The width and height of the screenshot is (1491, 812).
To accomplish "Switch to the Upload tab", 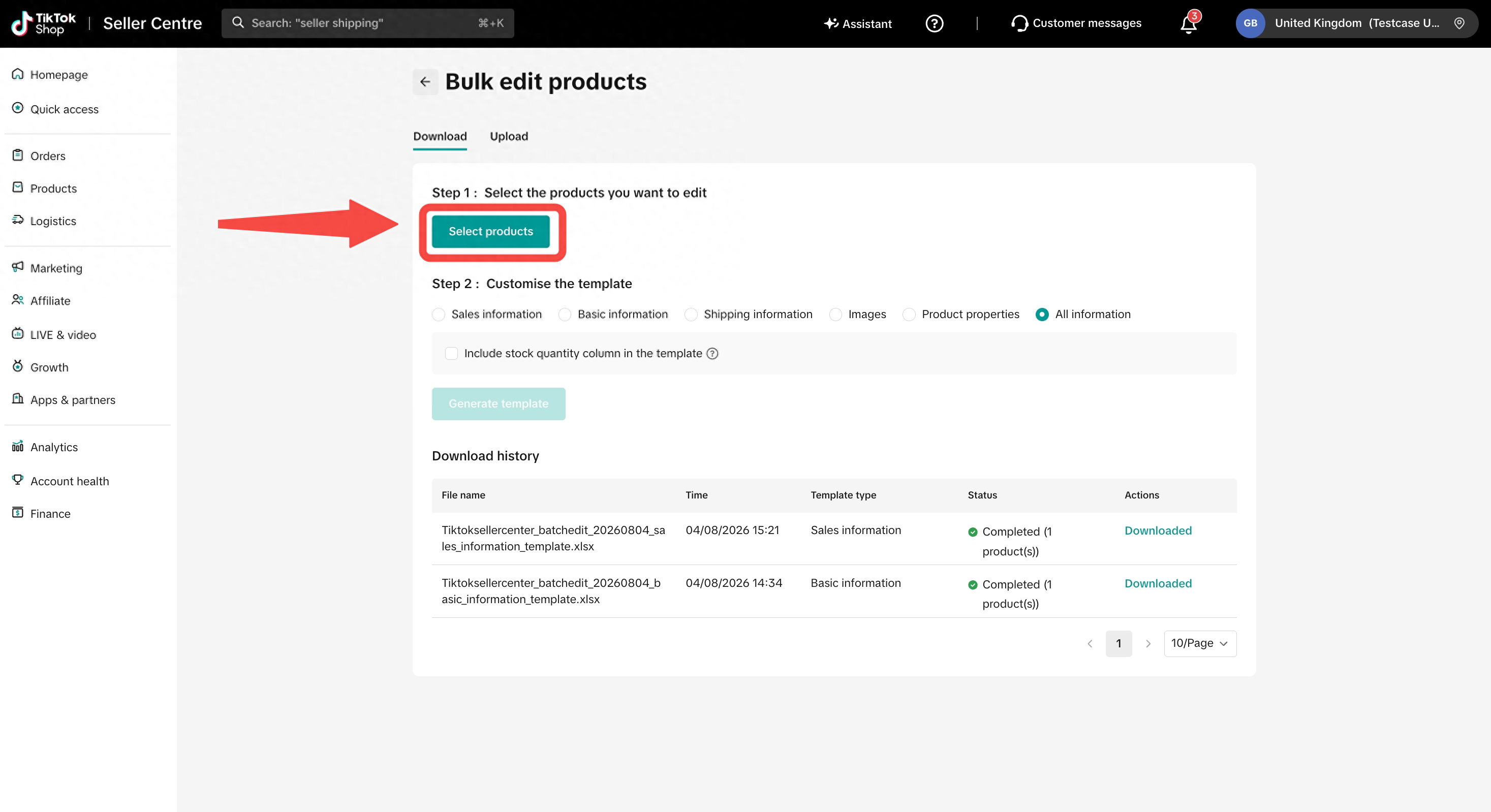I will [509, 137].
